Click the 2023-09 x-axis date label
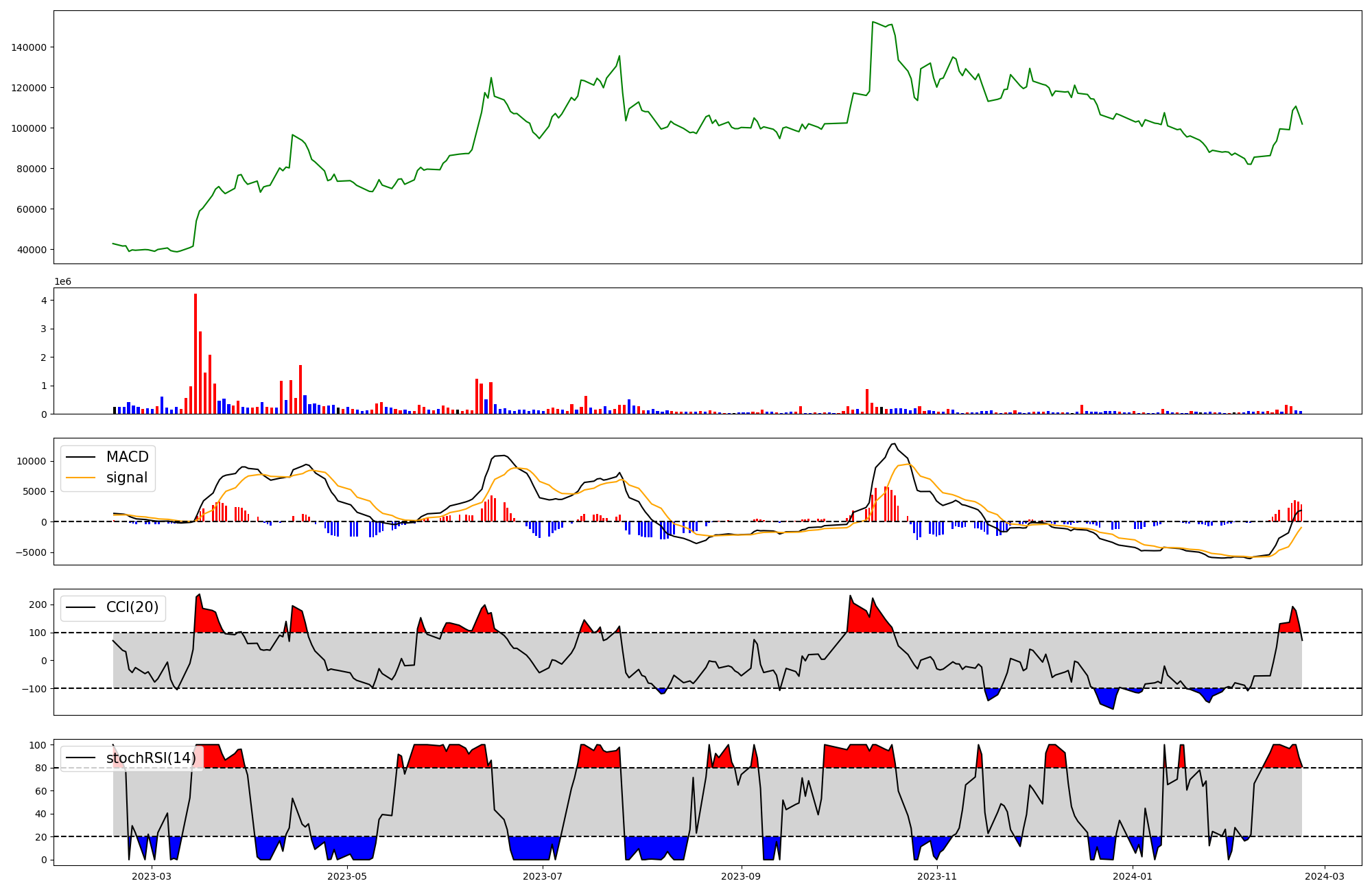The height and width of the screenshot is (892, 1372). [741, 876]
